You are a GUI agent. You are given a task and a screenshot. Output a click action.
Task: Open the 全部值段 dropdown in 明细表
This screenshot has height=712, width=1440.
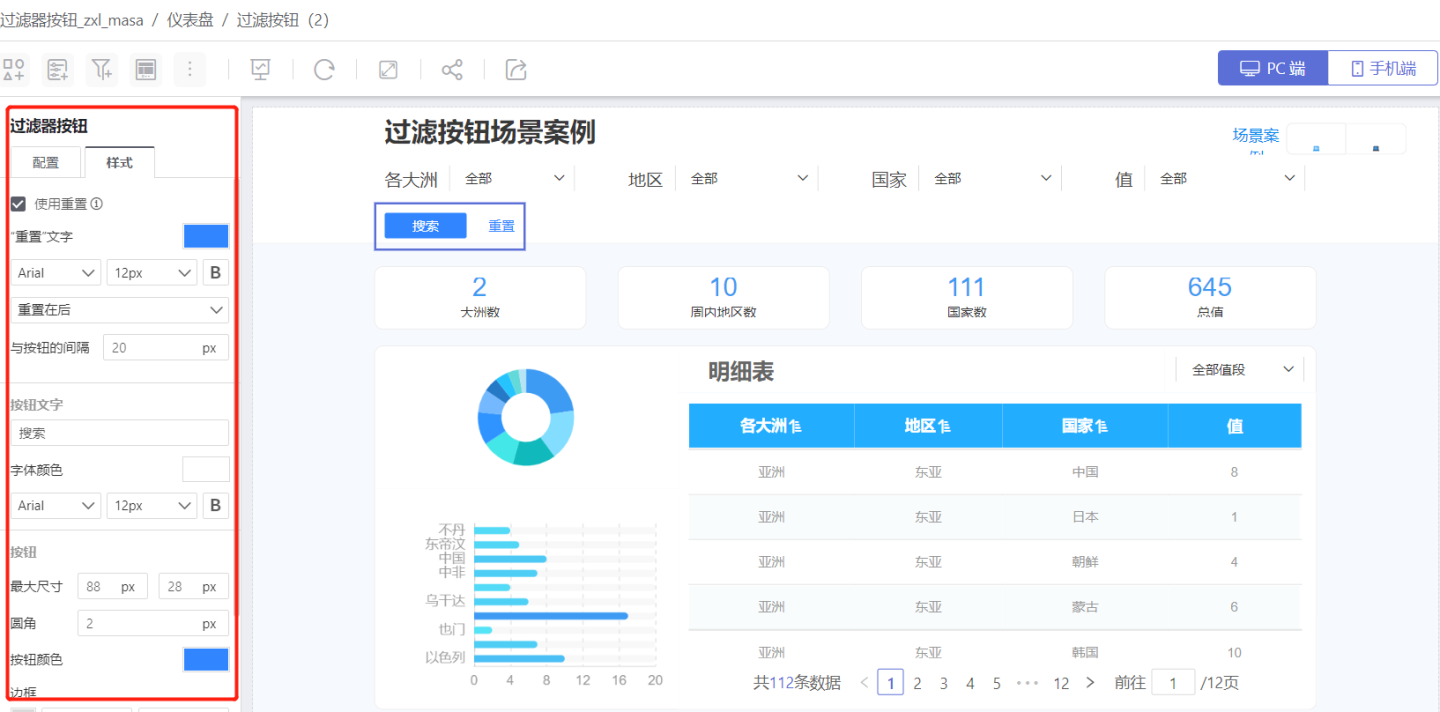(1242, 370)
